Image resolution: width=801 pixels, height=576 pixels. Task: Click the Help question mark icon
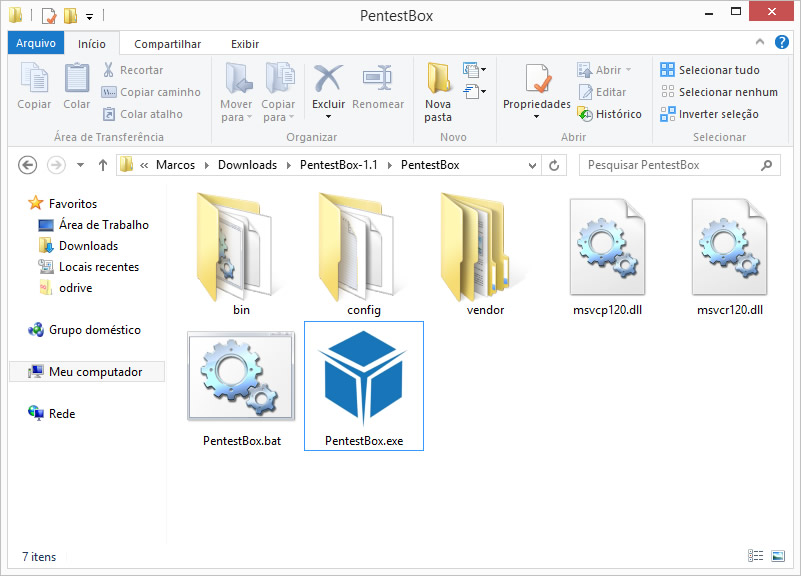pos(782,42)
